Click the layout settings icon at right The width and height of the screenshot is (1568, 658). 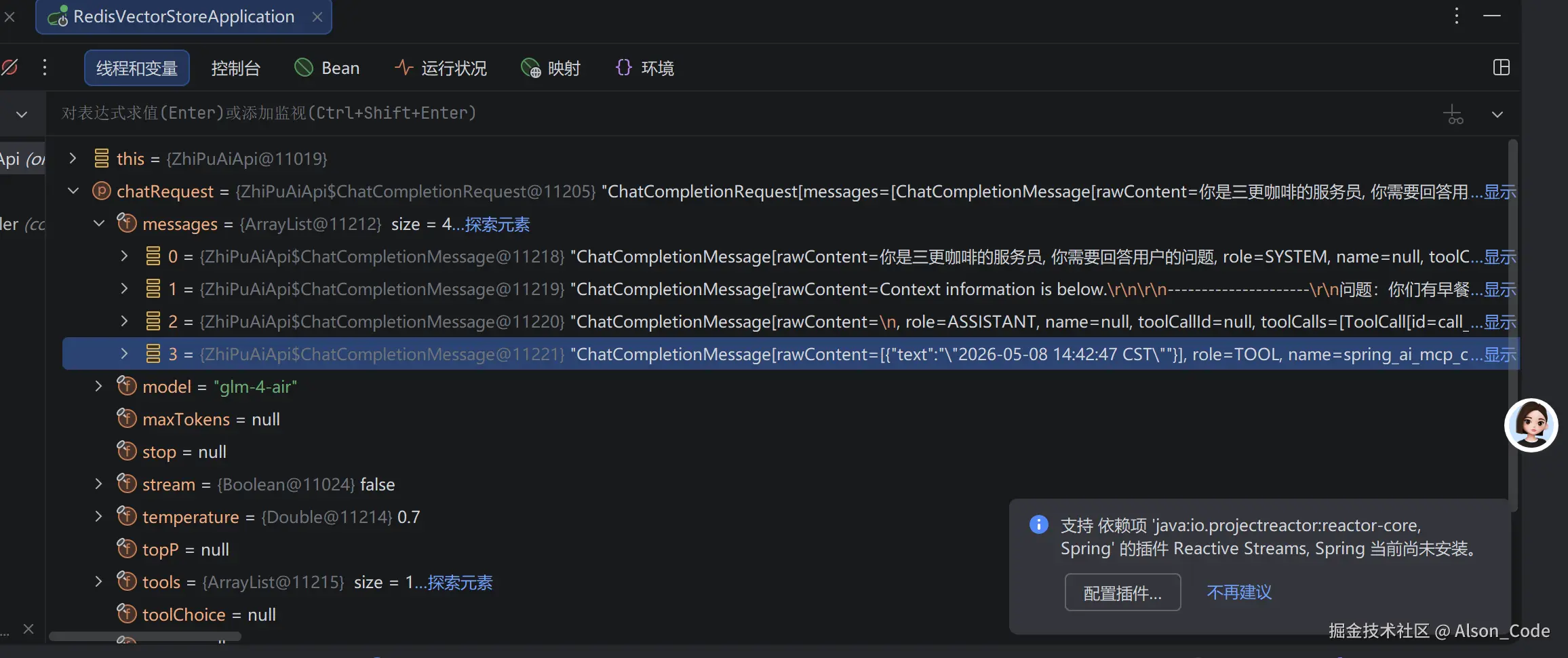[x=1502, y=67]
